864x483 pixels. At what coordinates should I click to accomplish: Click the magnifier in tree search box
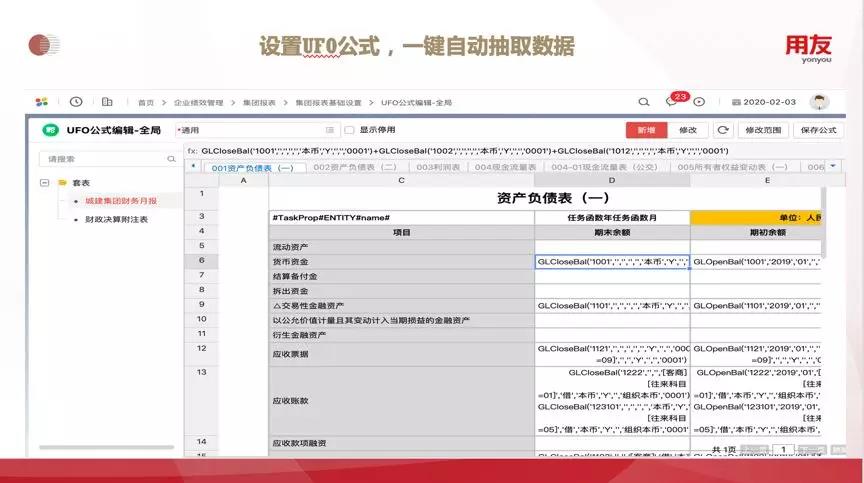171,159
